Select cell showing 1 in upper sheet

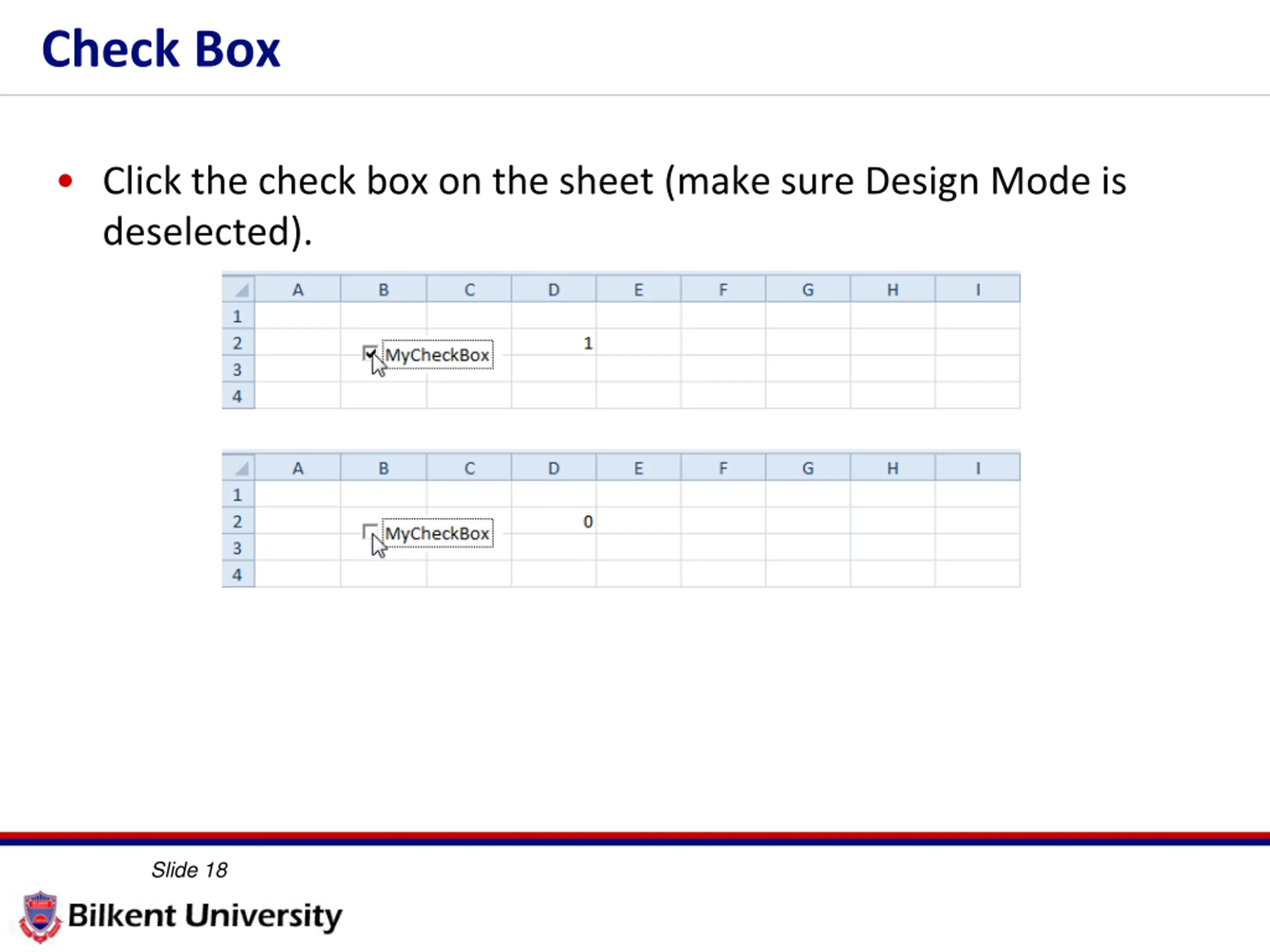coord(554,343)
